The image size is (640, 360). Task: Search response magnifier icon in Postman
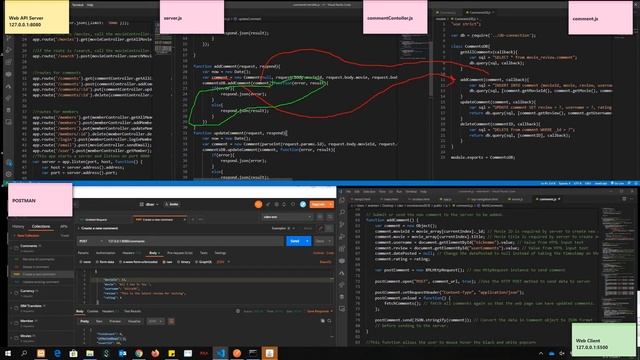click(329, 321)
